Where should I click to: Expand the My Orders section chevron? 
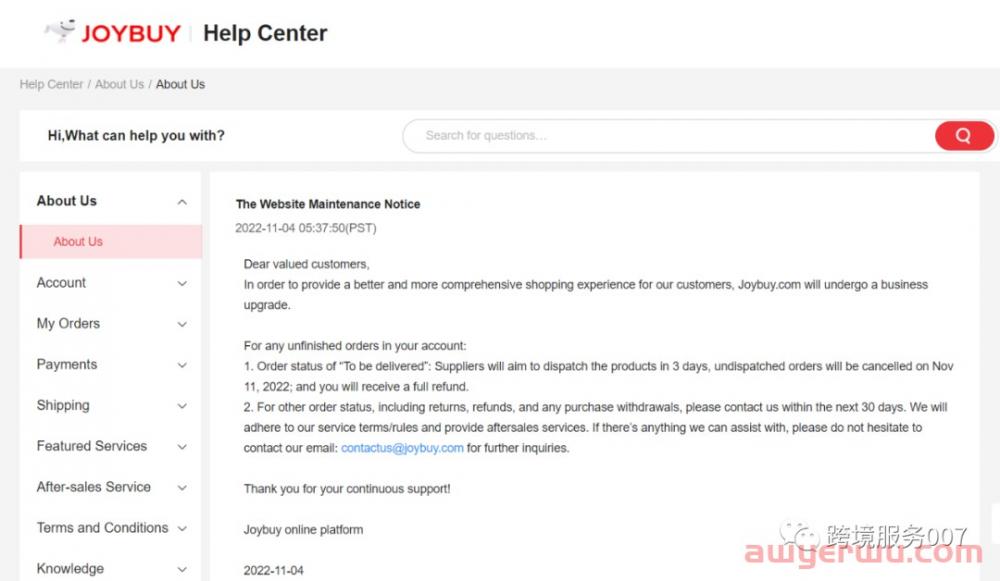[182, 324]
